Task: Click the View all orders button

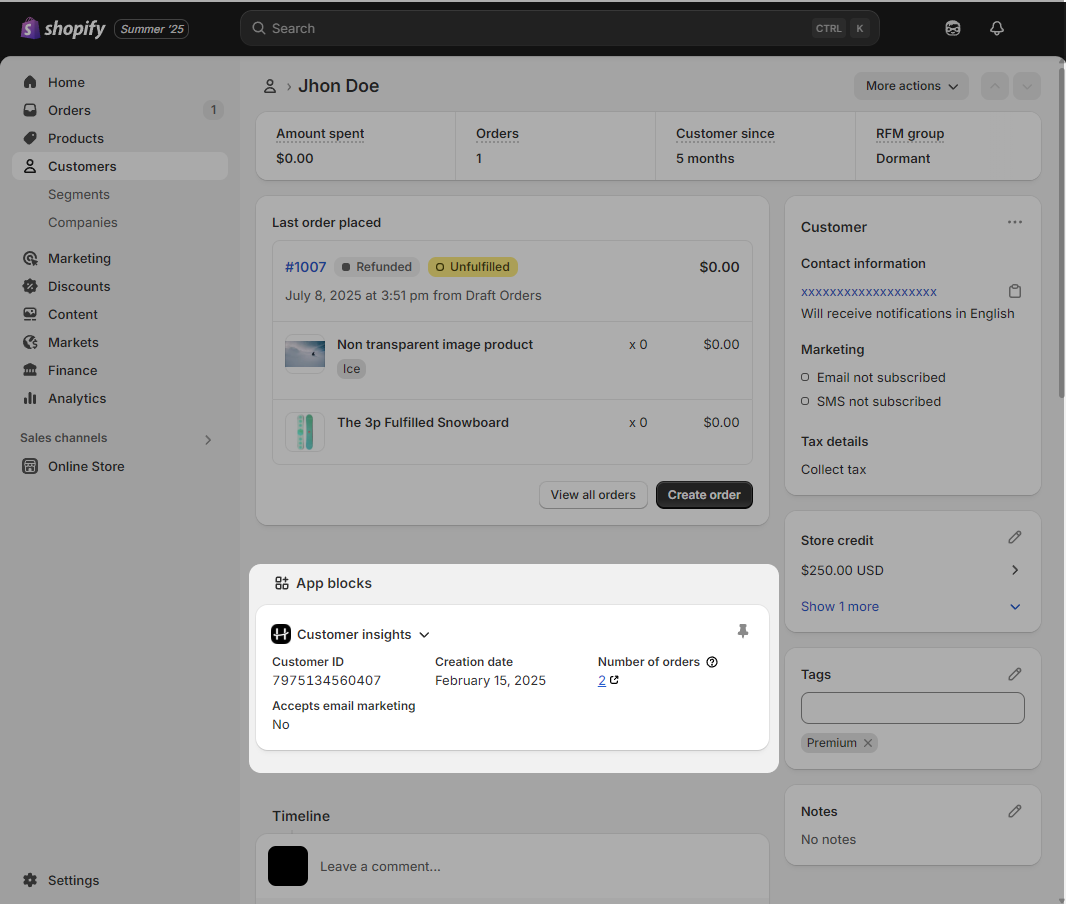Action: [593, 495]
